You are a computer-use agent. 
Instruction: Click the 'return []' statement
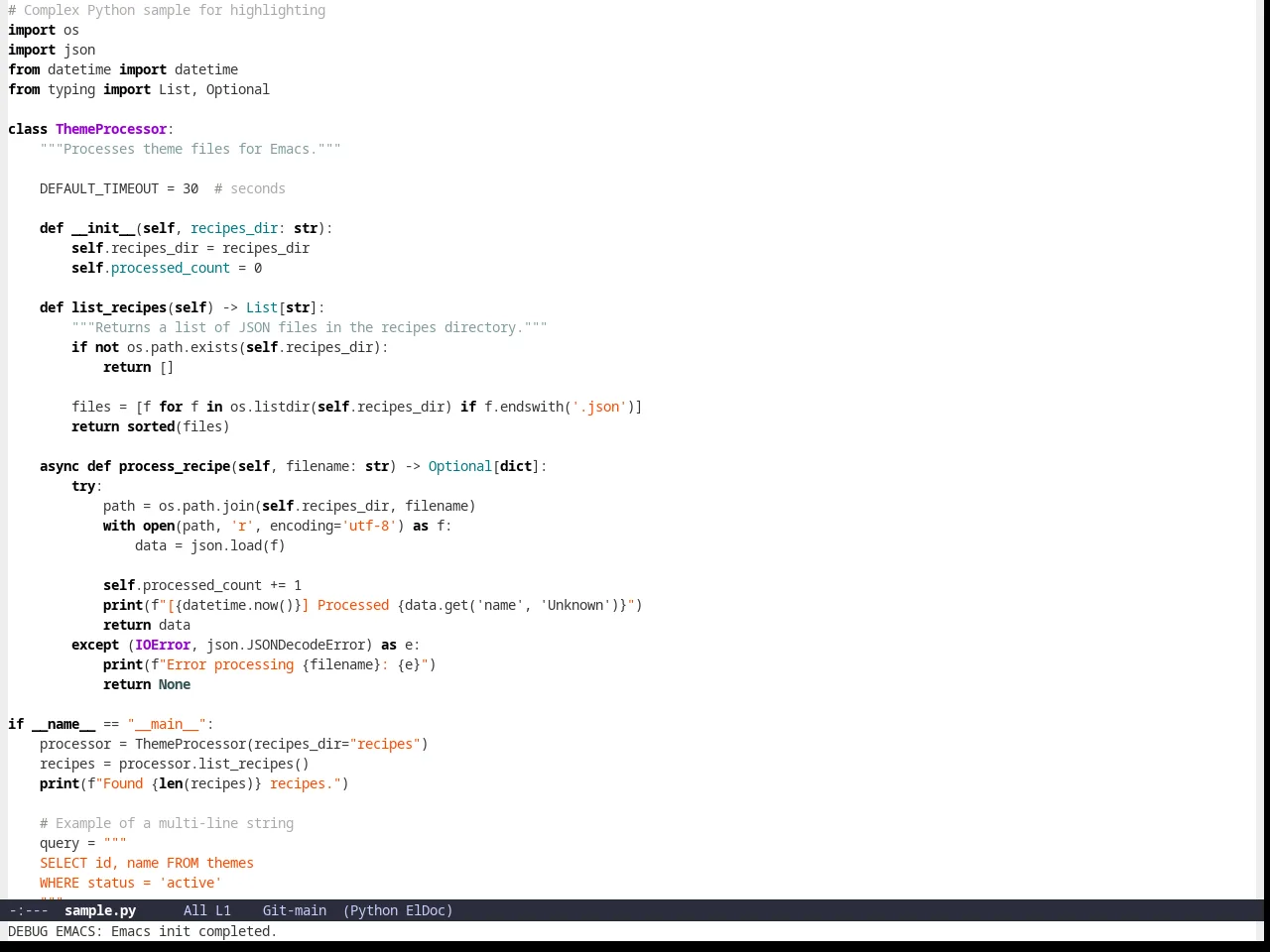(x=139, y=367)
